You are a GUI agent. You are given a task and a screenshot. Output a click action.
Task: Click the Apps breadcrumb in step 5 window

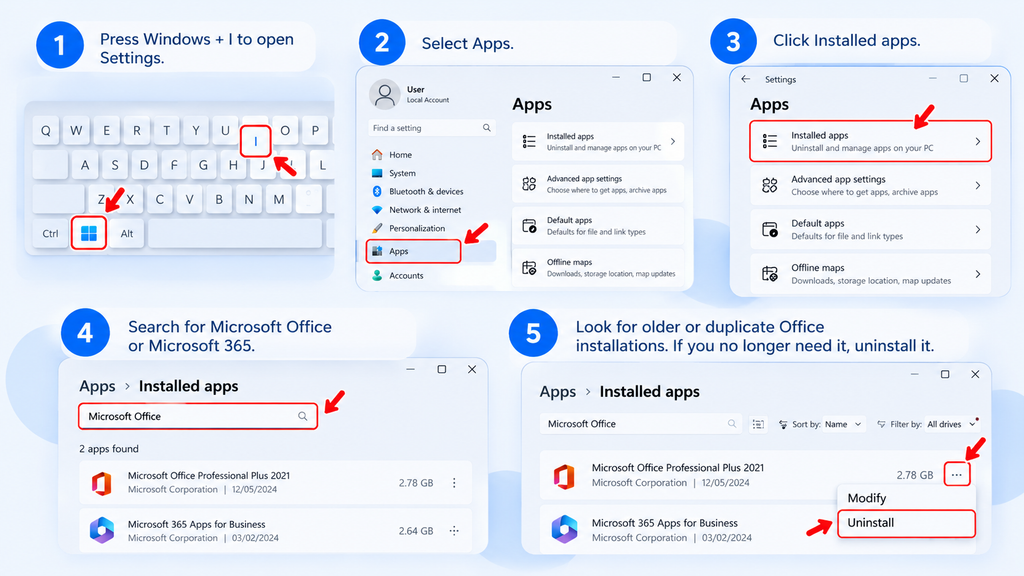[x=558, y=392]
